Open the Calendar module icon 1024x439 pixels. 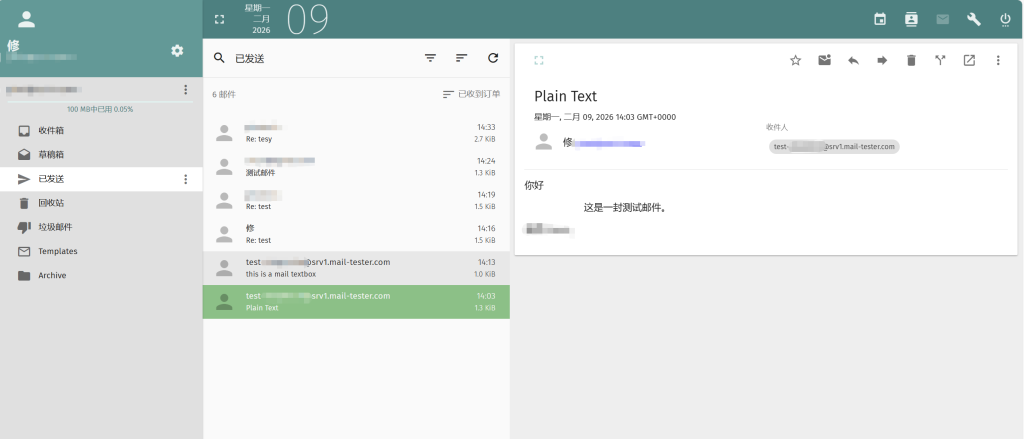tap(880, 19)
